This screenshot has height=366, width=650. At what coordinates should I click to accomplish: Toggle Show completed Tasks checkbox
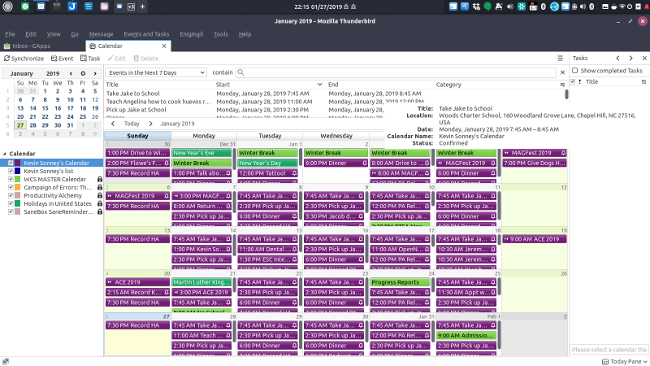coord(575,70)
